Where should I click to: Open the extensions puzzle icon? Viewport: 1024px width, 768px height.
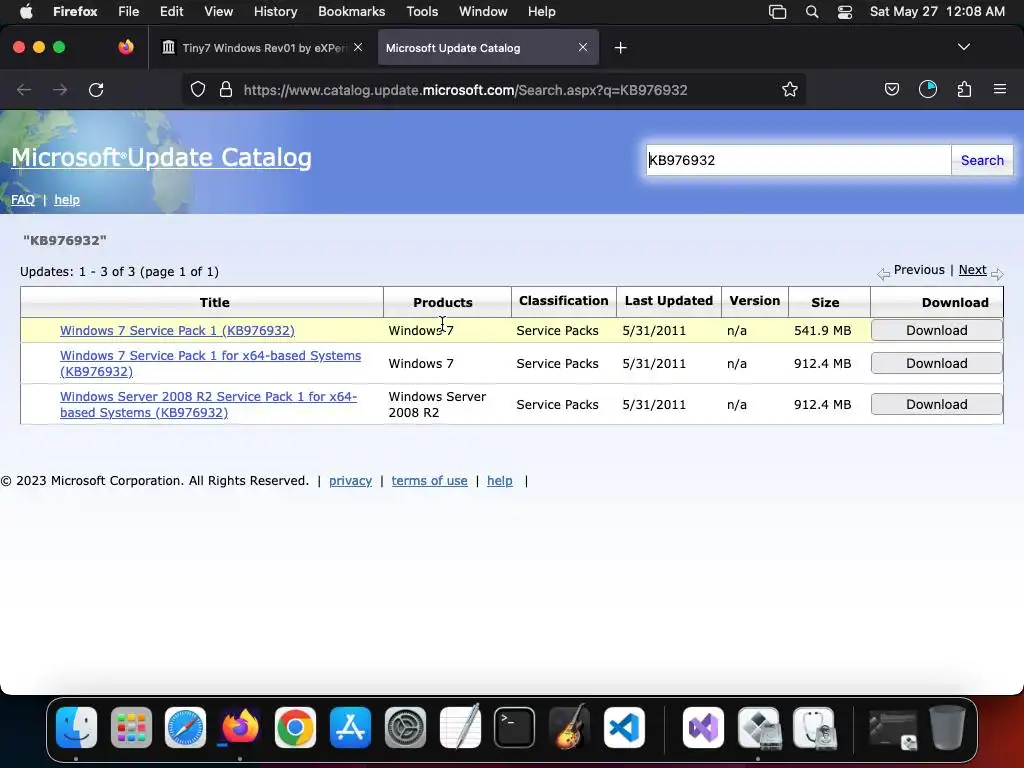point(964,89)
